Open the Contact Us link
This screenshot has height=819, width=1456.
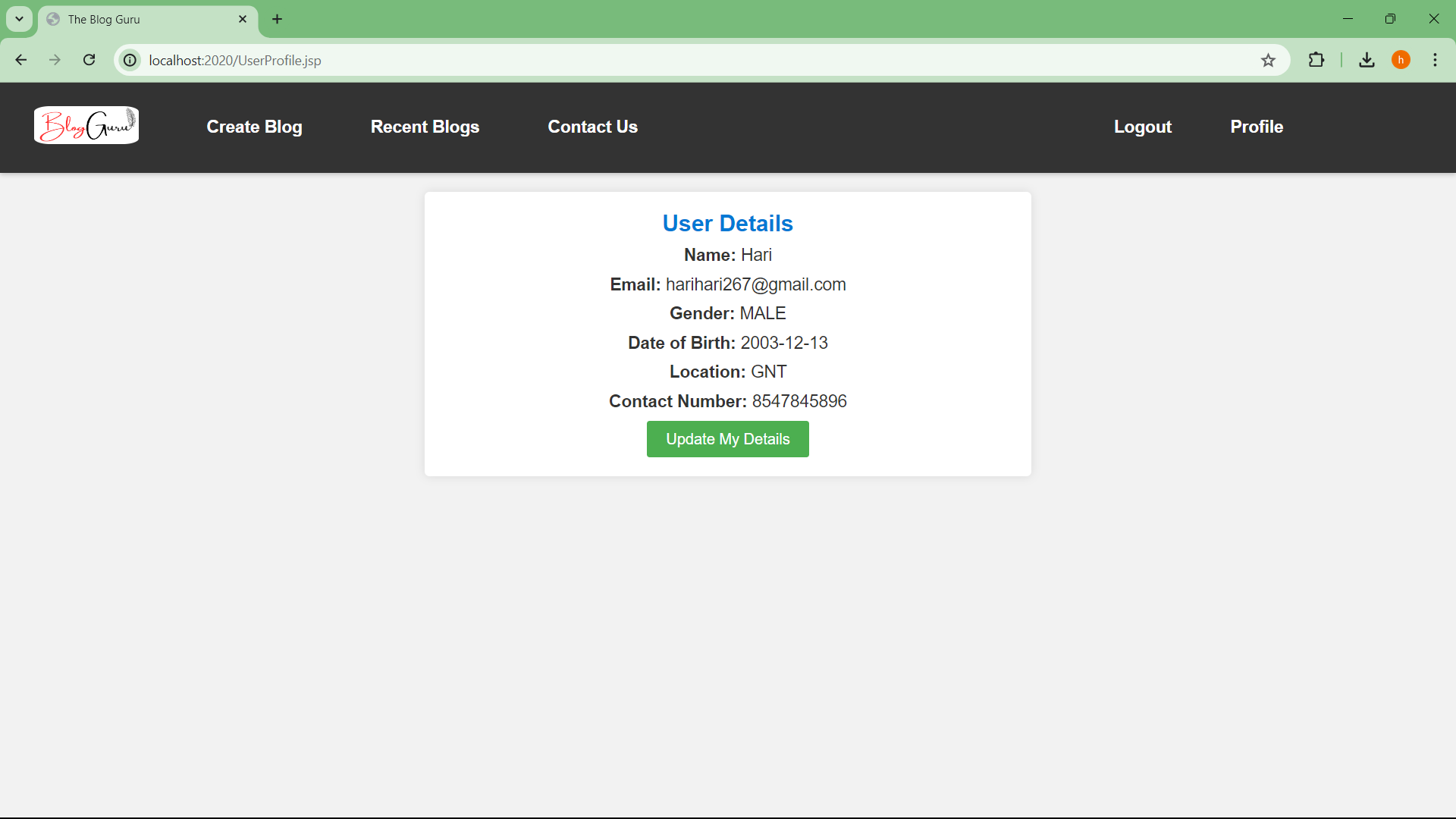click(x=592, y=127)
